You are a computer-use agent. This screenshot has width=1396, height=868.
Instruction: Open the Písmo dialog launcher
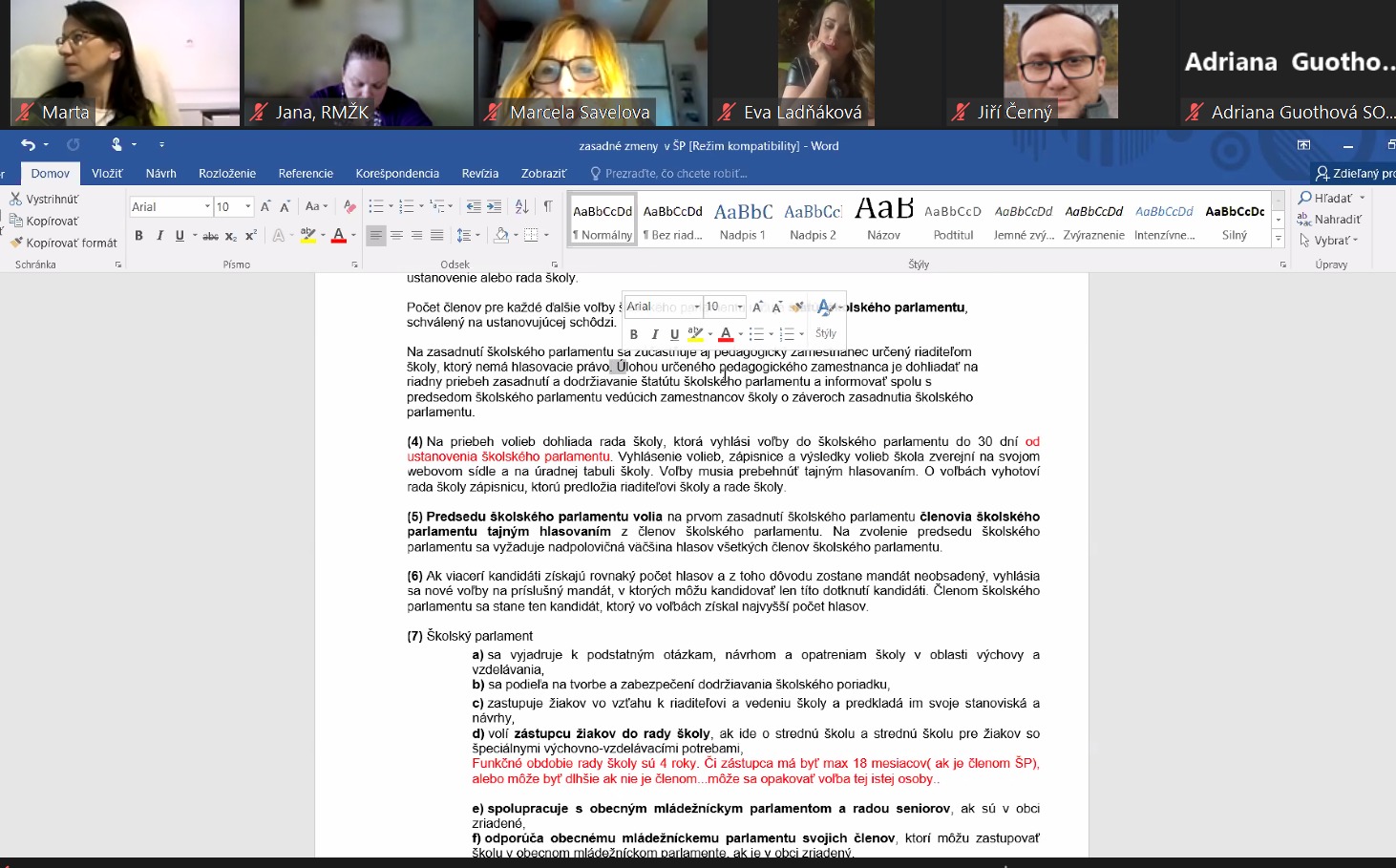pos(354,265)
